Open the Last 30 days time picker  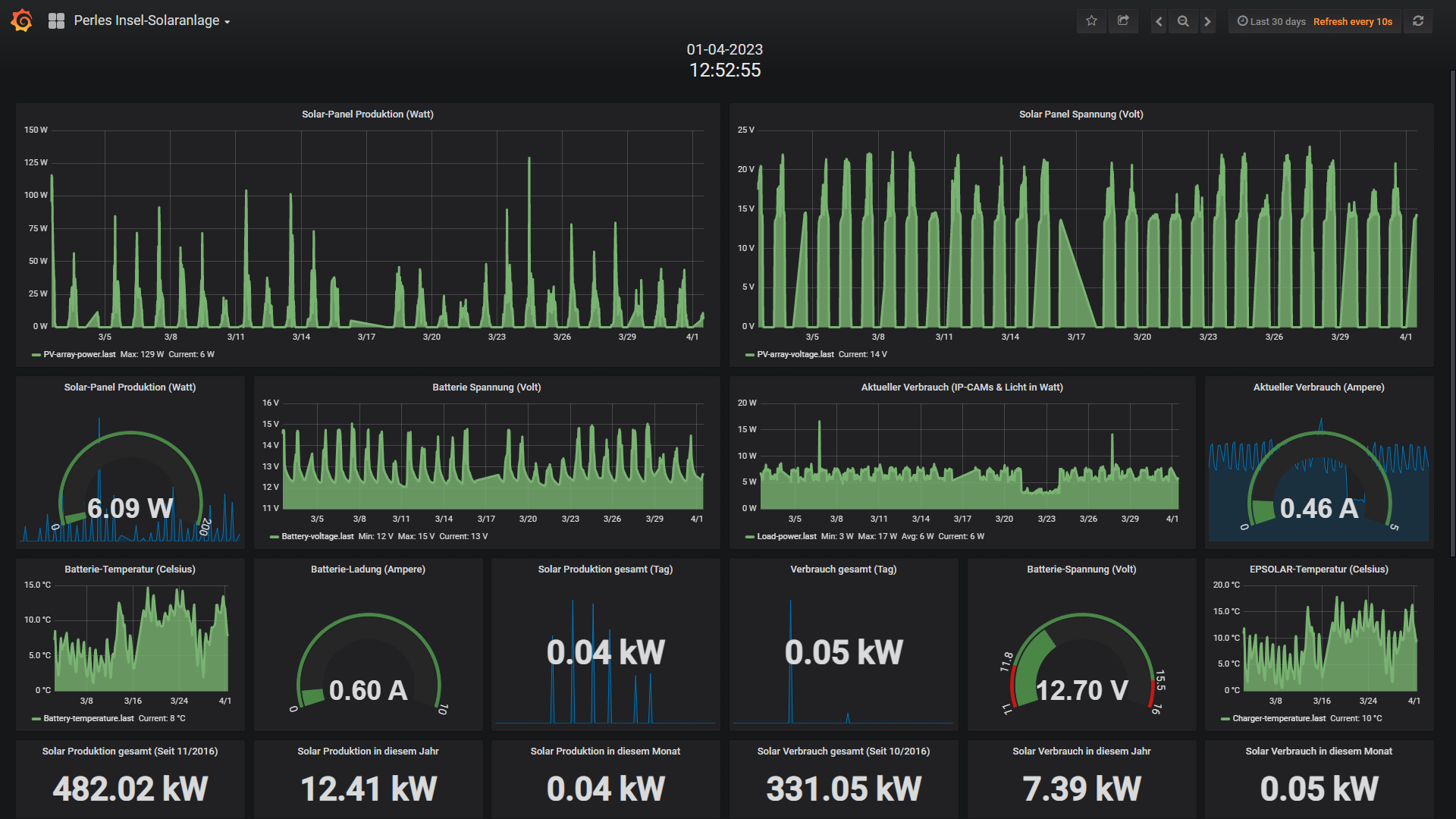[x=1272, y=21]
